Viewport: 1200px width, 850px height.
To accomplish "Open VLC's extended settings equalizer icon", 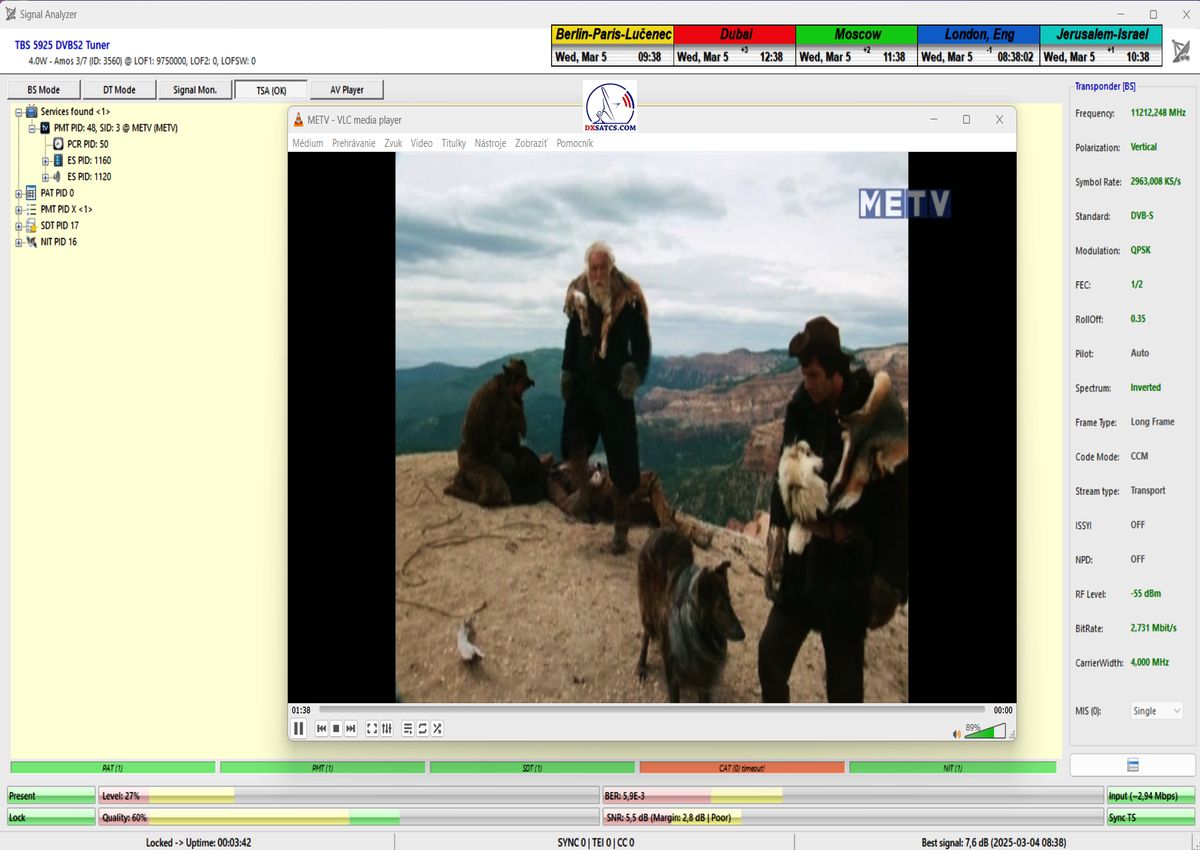I will (388, 728).
